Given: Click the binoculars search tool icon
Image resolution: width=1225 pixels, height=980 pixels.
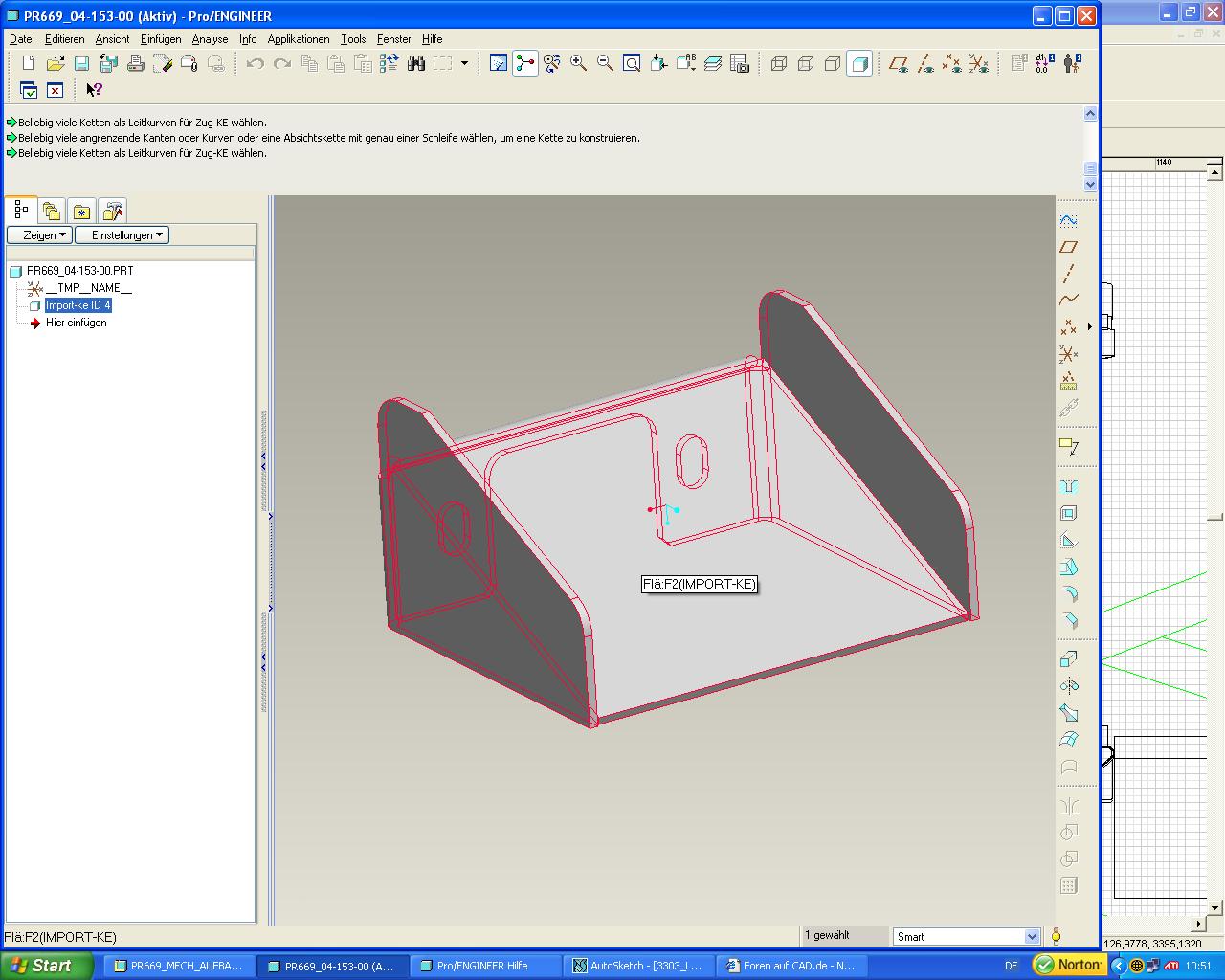Looking at the screenshot, I should point(415,63).
